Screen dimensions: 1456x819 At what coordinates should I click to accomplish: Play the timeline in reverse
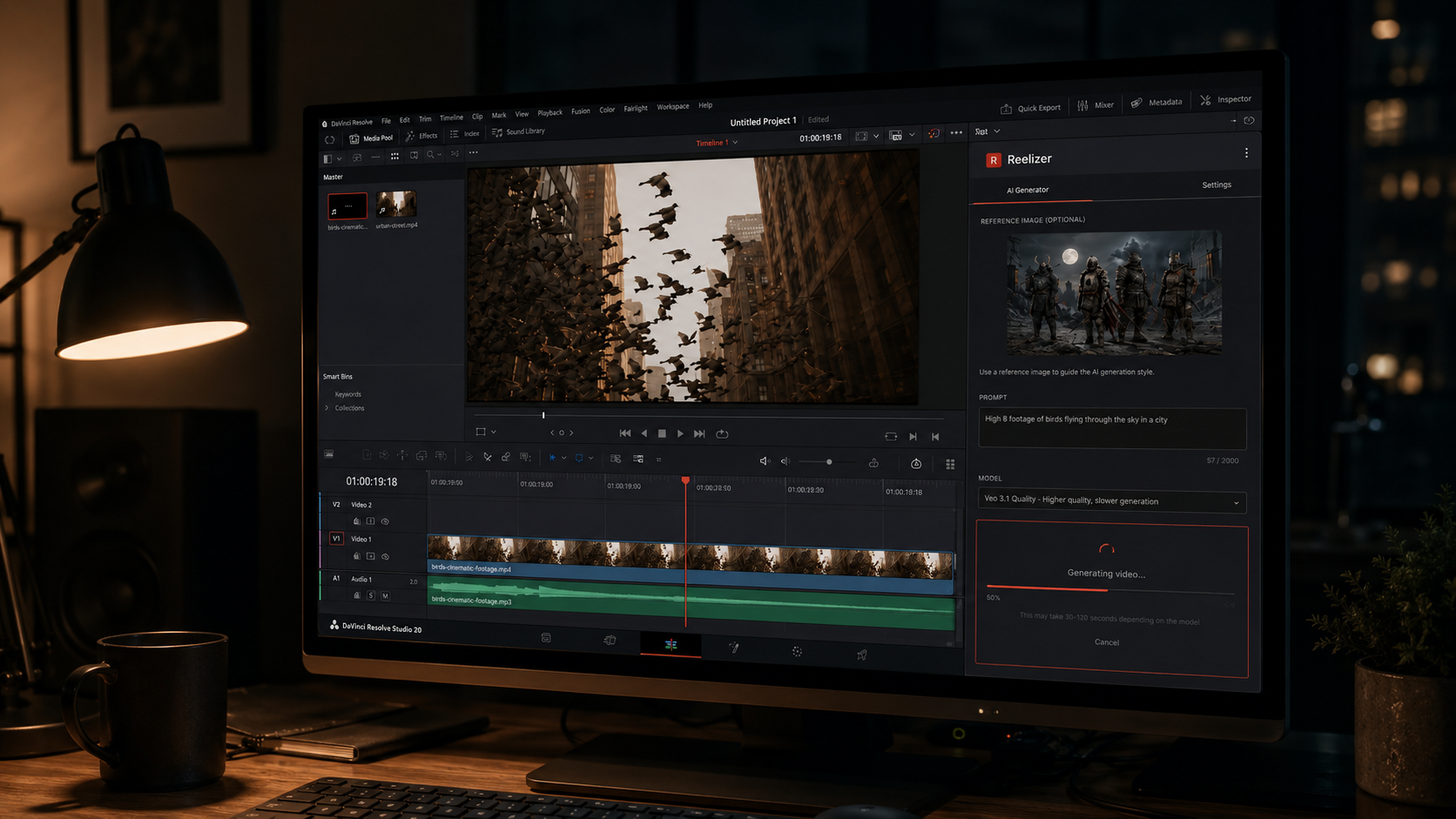[x=644, y=433]
